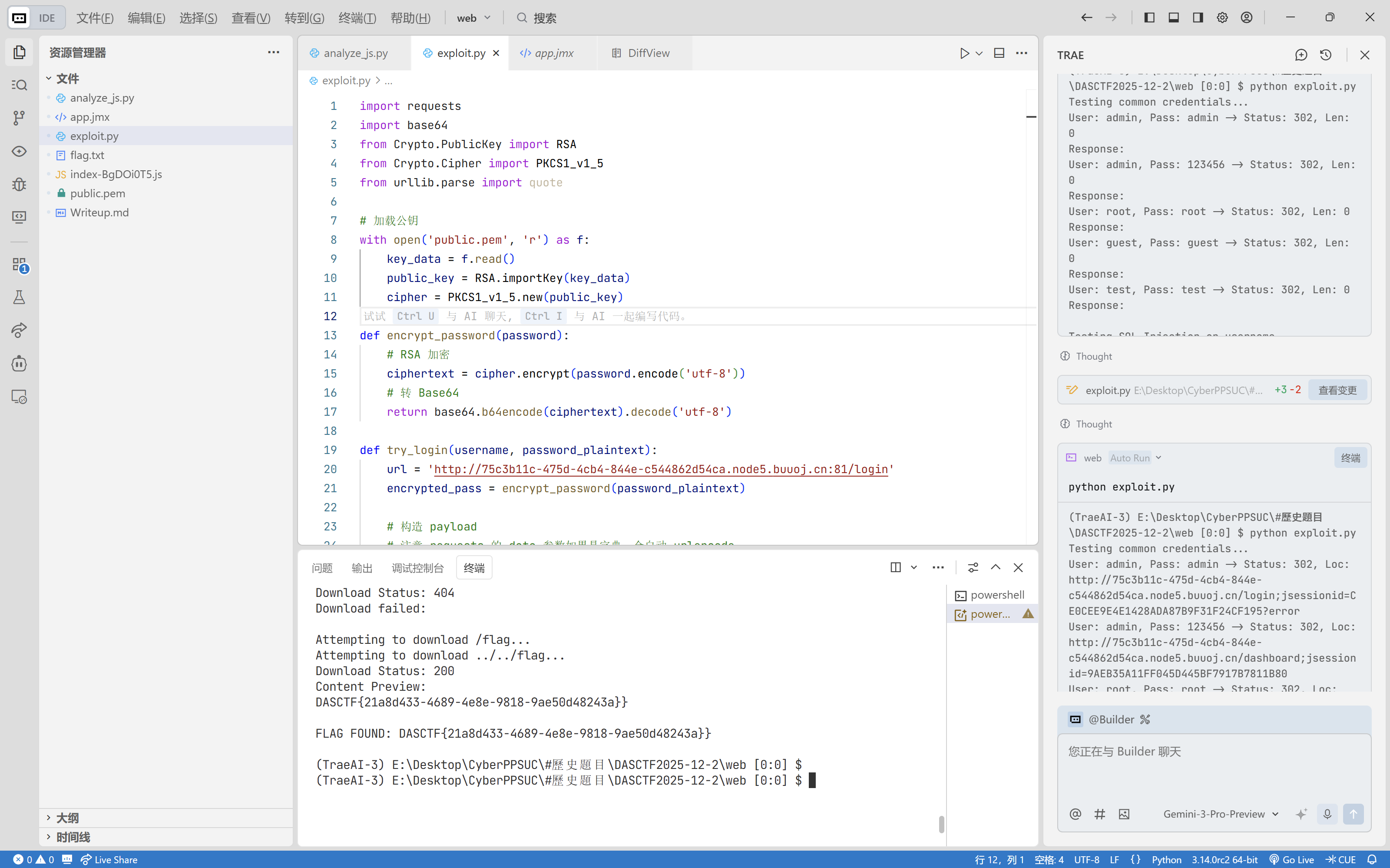Toggle the primary side bar layout
Screen dimensions: 1390x868
pos(1149,18)
